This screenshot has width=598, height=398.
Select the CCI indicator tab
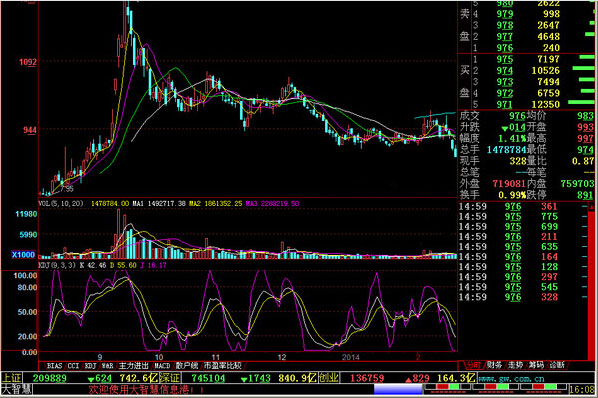pos(73,366)
